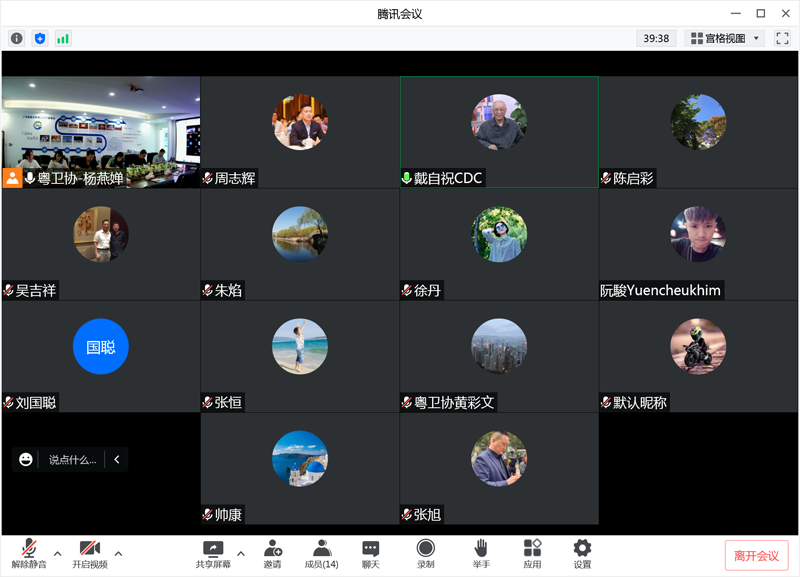Open the meeting info icon
This screenshot has width=800, height=577.
pos(17,38)
